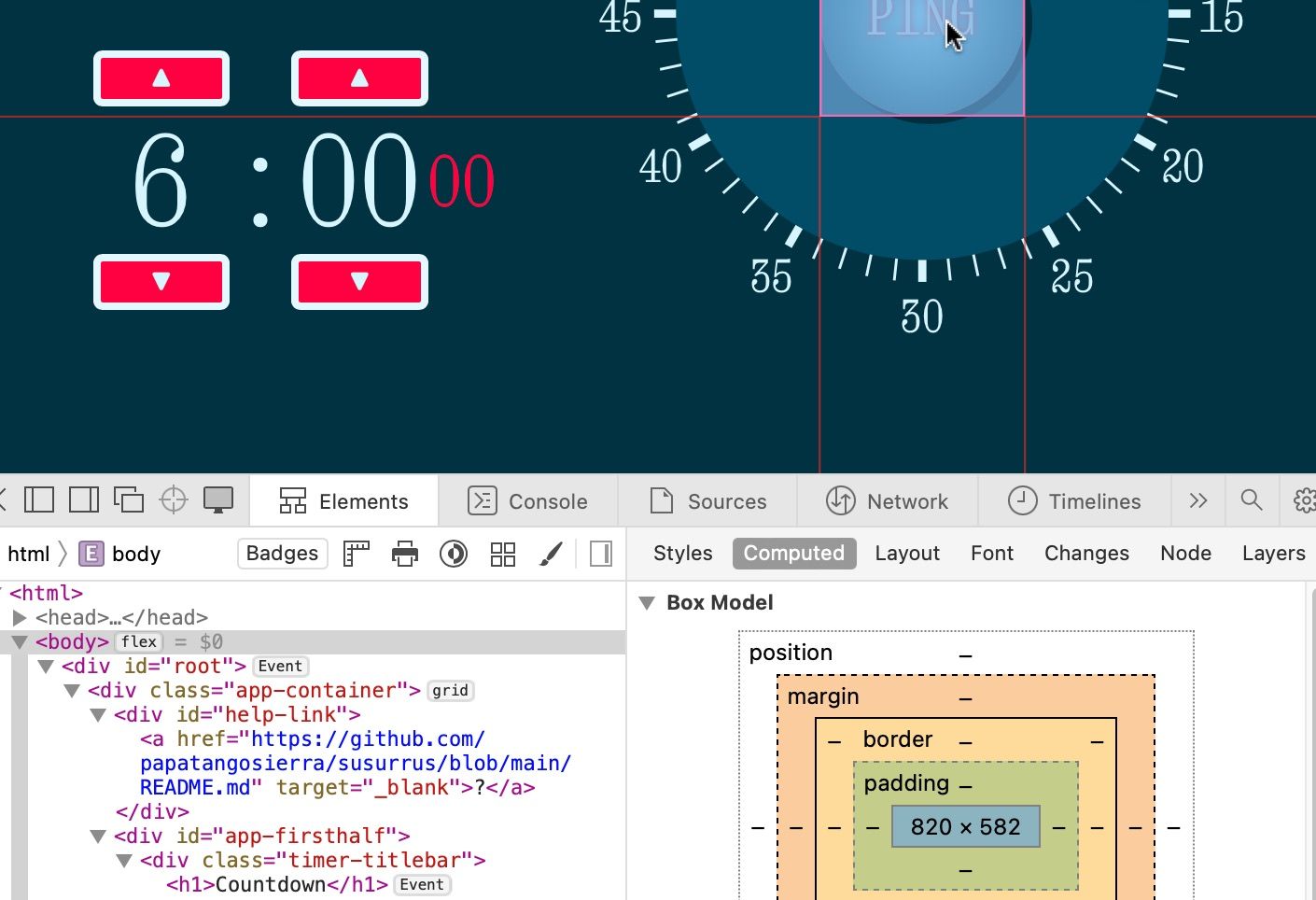Expand the head element node

[19, 618]
